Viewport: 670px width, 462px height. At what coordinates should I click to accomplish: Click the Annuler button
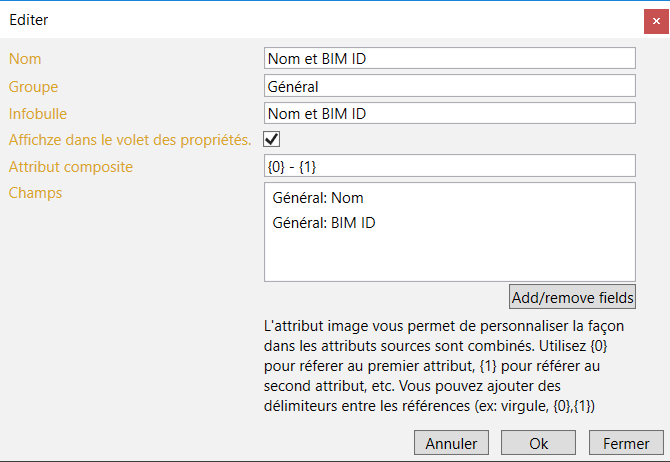(451, 442)
